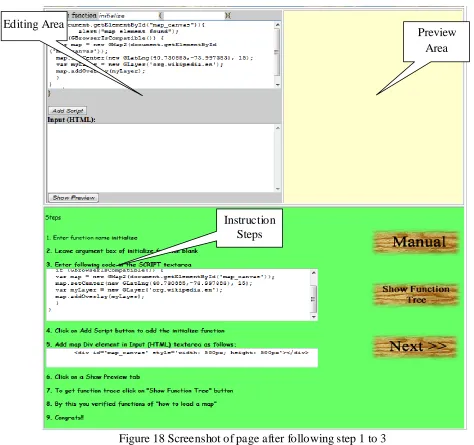Click 'map.setCenter' line in script textarea
Screen dimensions: 474x445
tap(154, 58)
